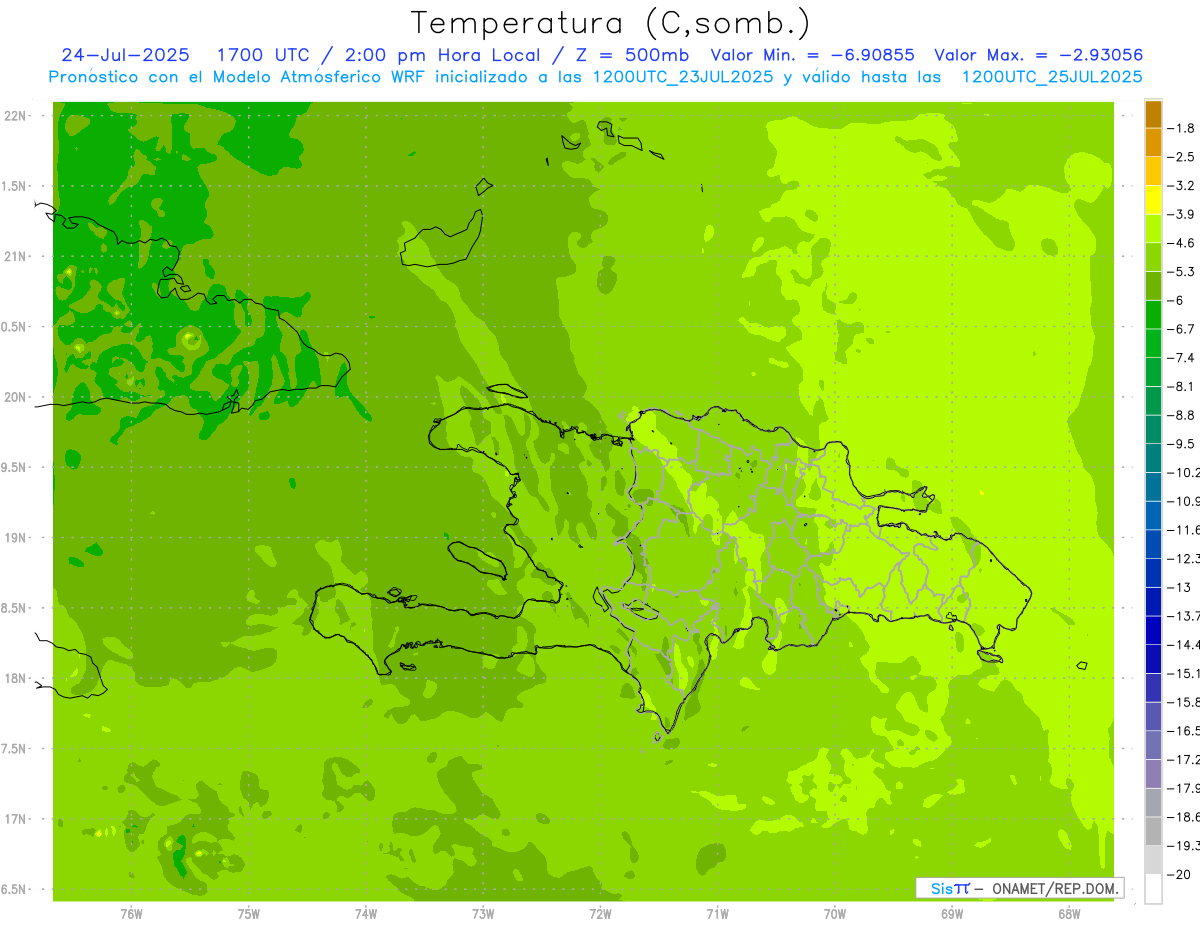
Task: Click the '21N' latitude axis label
Action: (16, 256)
